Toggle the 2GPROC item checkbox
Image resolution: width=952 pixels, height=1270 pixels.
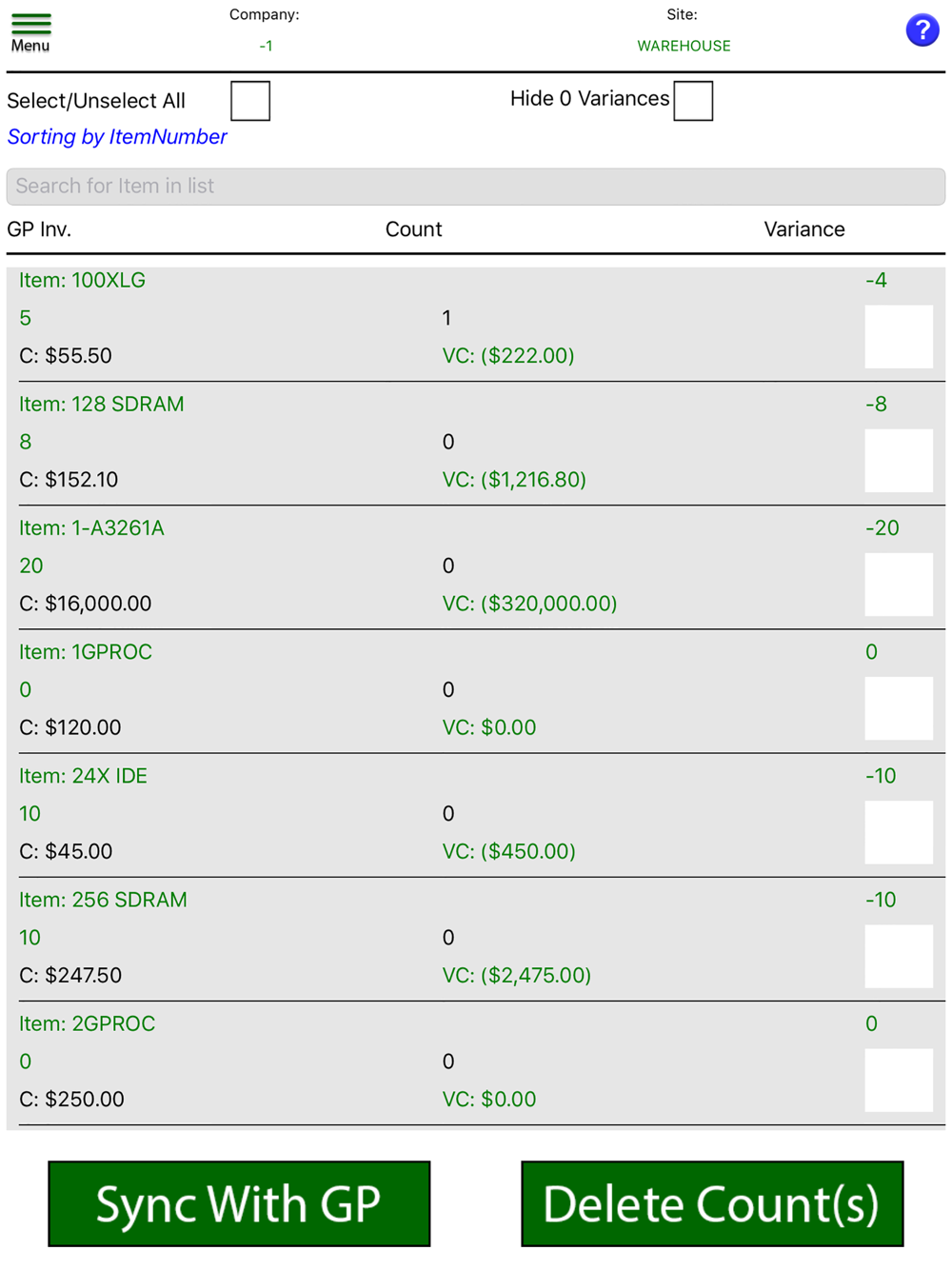(898, 1080)
